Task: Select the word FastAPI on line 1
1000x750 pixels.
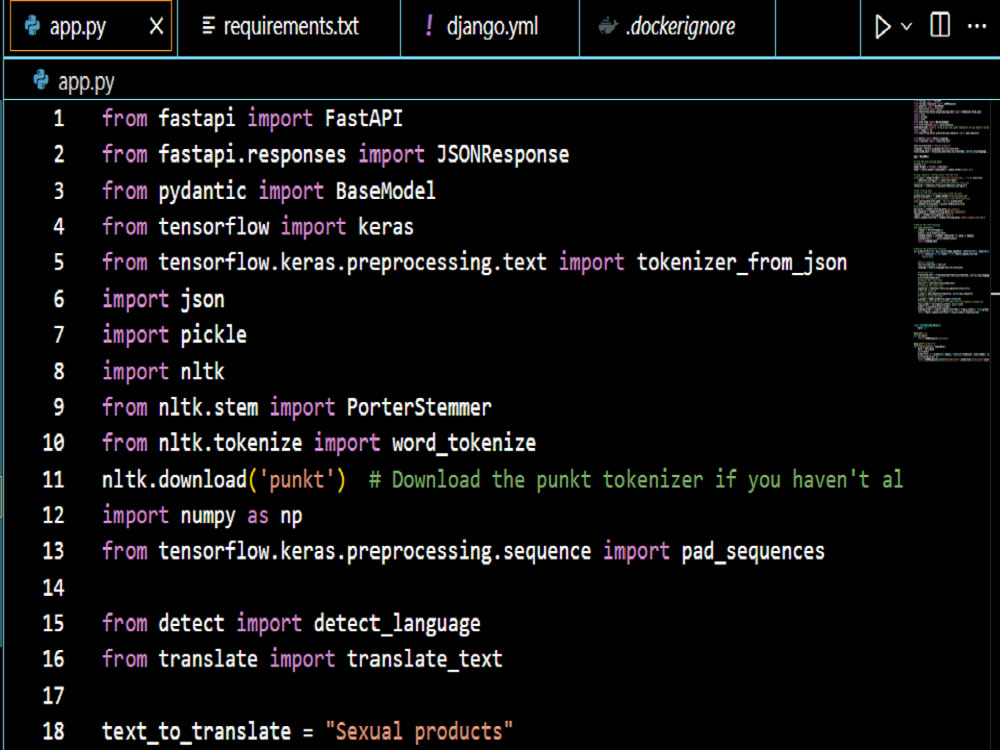Action: click(x=363, y=118)
